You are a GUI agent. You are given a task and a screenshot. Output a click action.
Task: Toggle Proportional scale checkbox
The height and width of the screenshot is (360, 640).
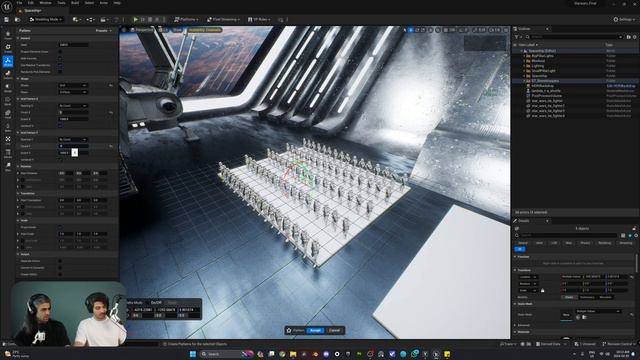coord(60,227)
